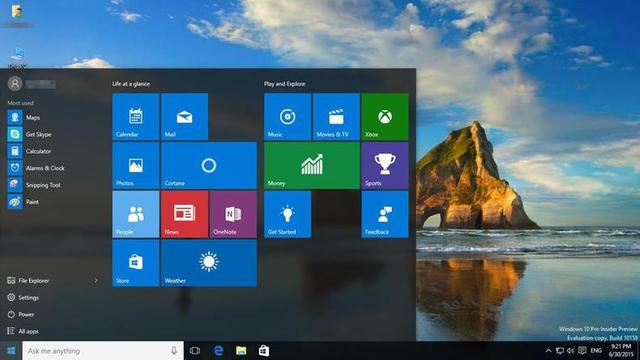
Task: Launch Cortana from its wide tile
Action: [209, 165]
